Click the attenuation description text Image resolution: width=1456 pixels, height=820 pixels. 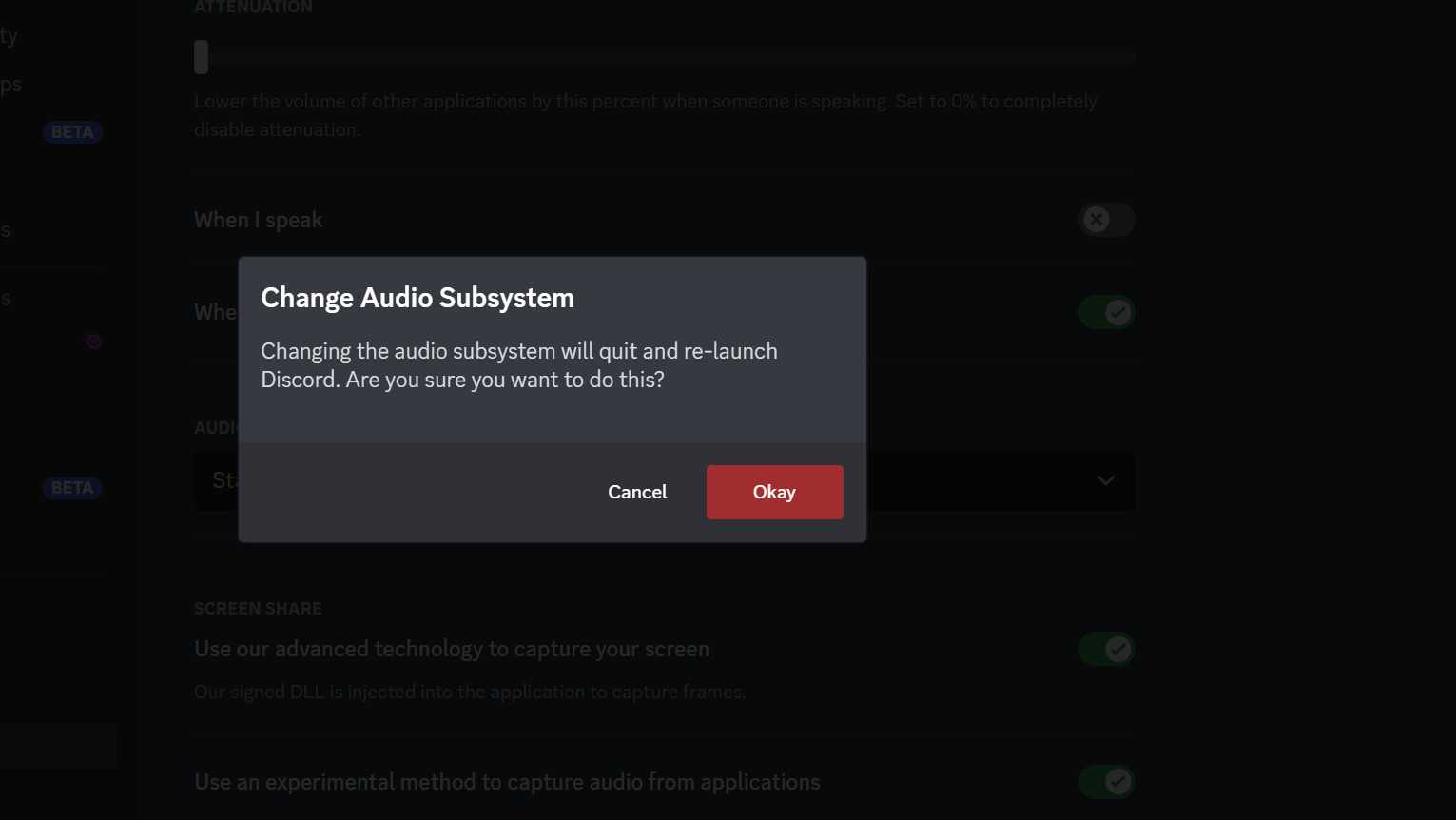[646, 115]
